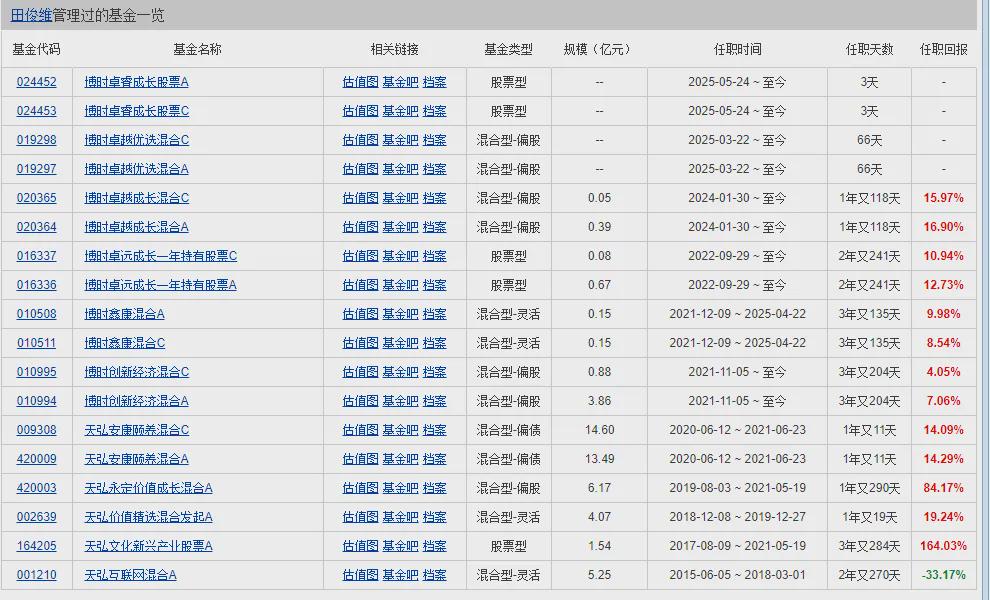Open fund code 016336
This screenshot has height=600, width=990.
pyautogui.click(x=37, y=285)
